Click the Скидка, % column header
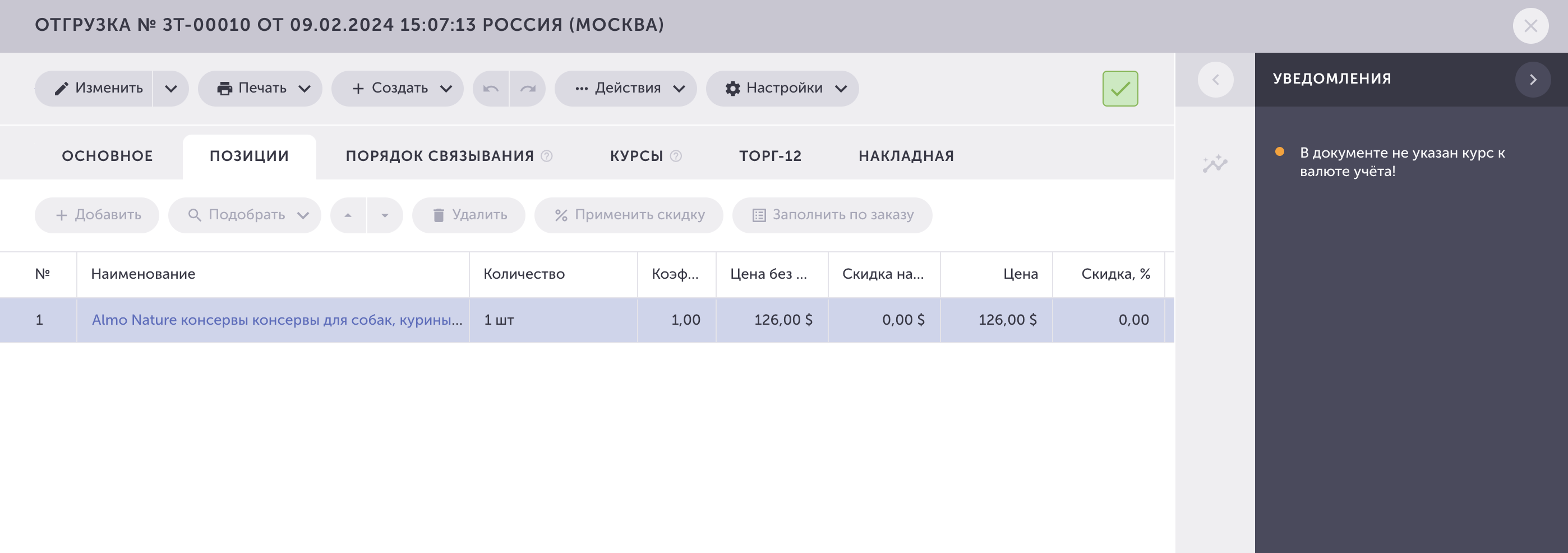Viewport: 1568px width, 553px height. click(x=1109, y=274)
